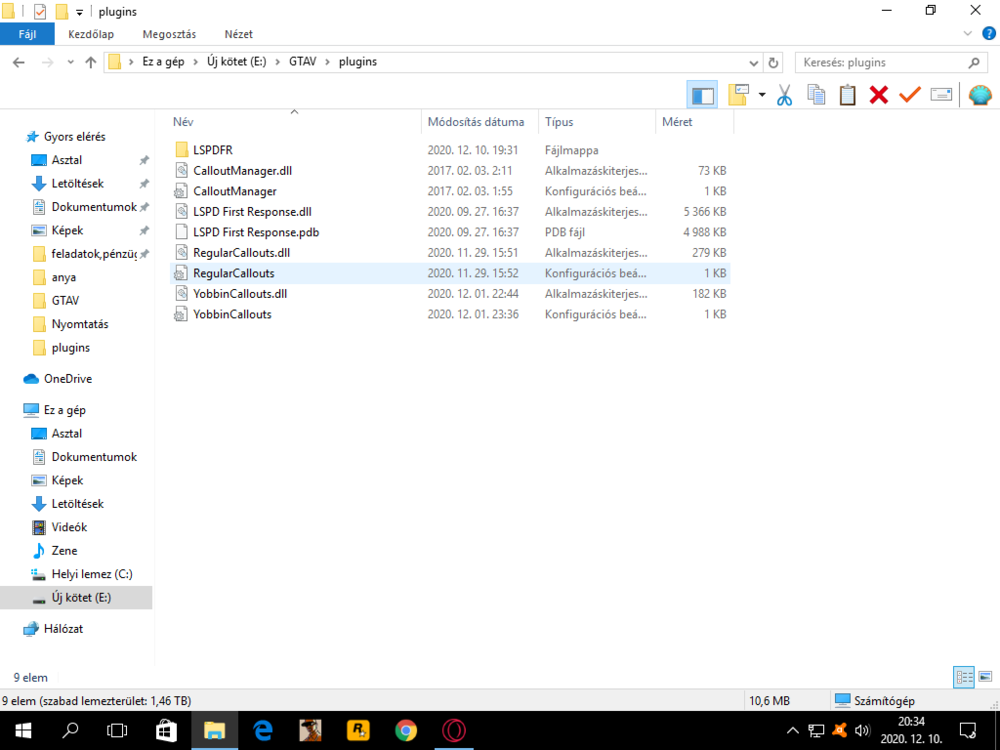This screenshot has width=1000, height=750.
Task: Click the Cut scissors toolbar icon
Action: click(x=784, y=96)
